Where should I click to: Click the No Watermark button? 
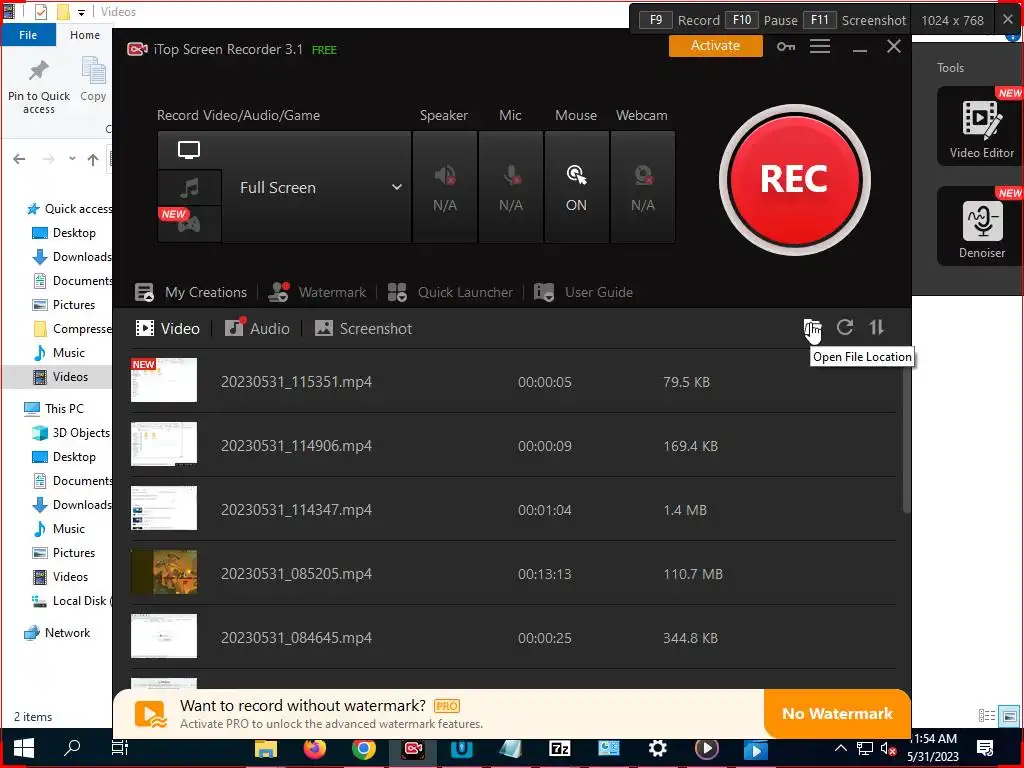pyautogui.click(x=837, y=714)
